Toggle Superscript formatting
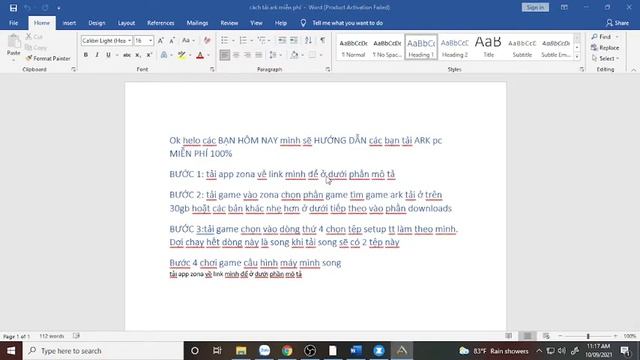This screenshot has height=360, width=640. tap(149, 55)
